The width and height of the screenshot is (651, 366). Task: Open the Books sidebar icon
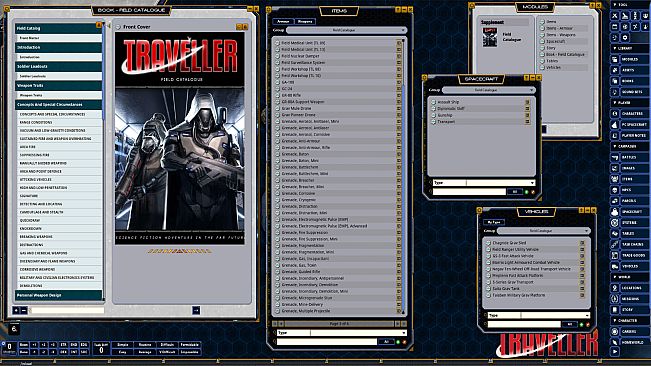[615, 81]
